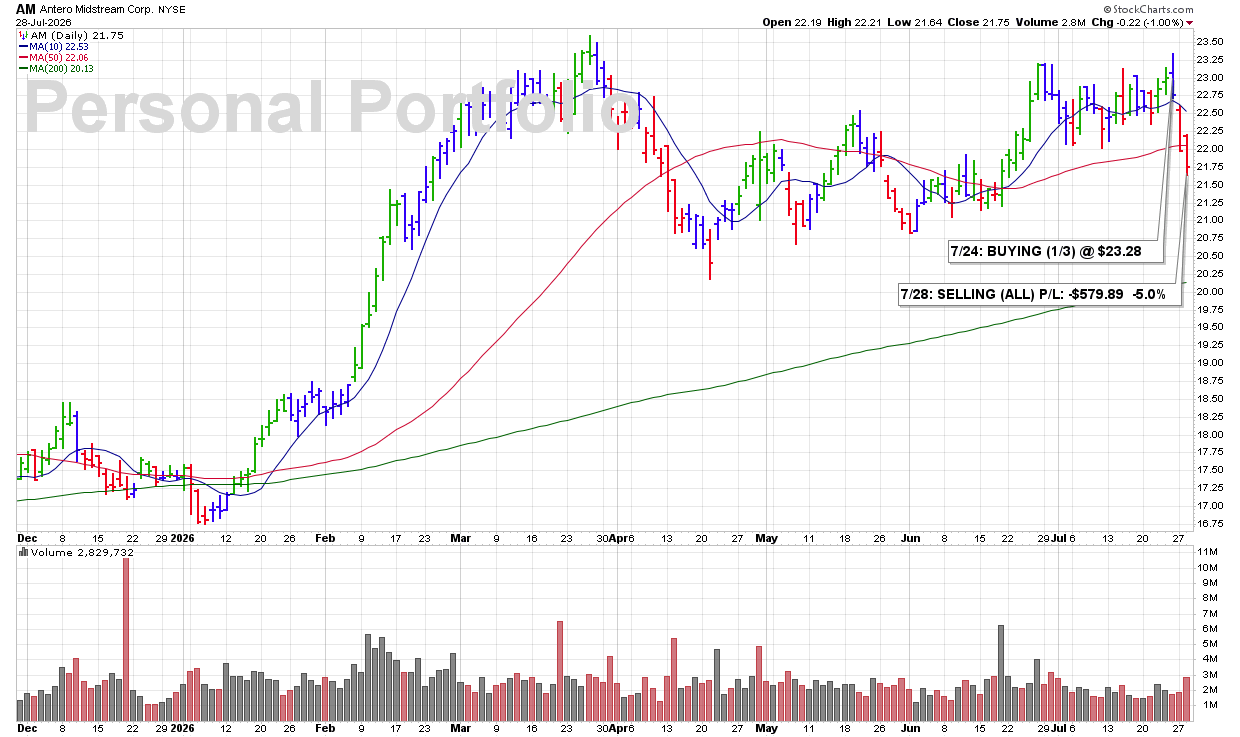Click the Open 22.19 value

793,22
